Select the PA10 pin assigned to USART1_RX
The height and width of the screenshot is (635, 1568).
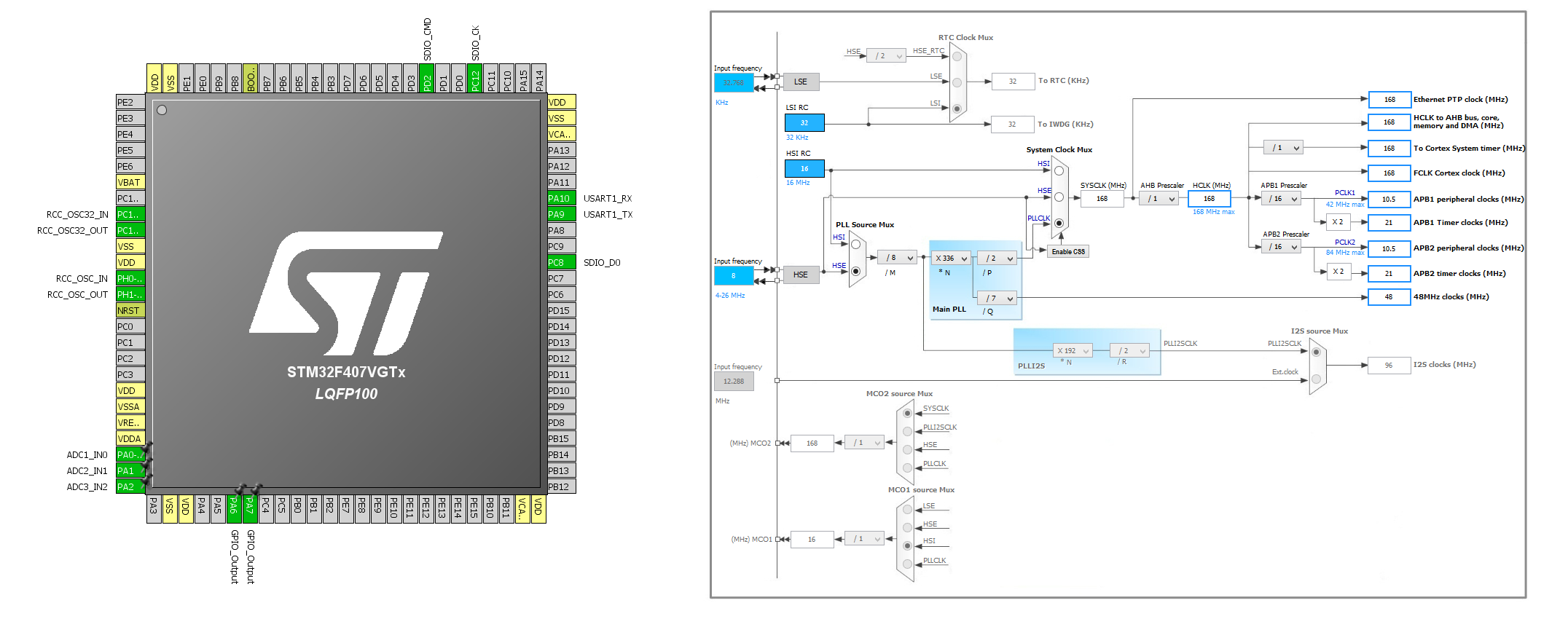562,198
